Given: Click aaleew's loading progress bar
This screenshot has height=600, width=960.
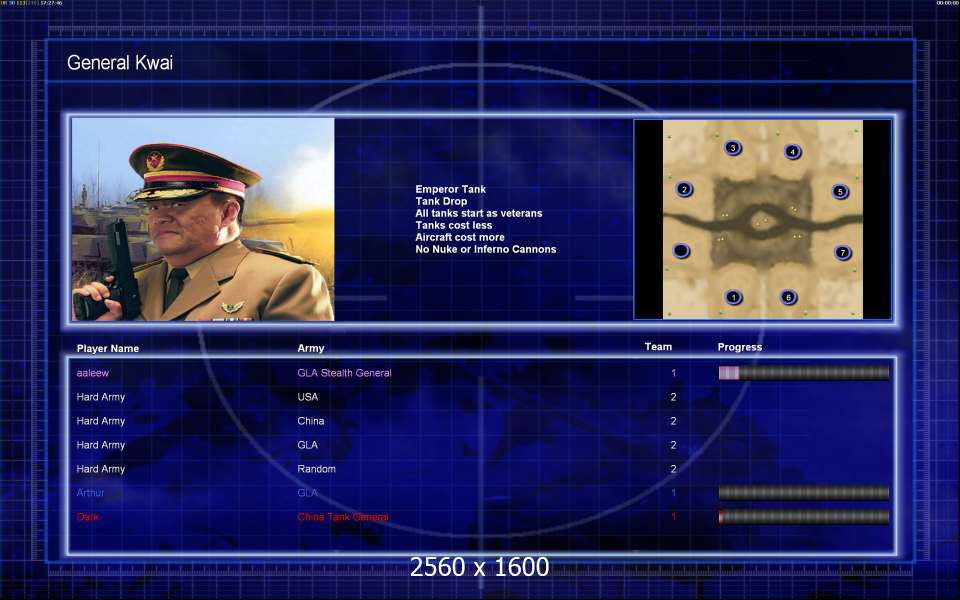Looking at the screenshot, I should pos(803,373).
